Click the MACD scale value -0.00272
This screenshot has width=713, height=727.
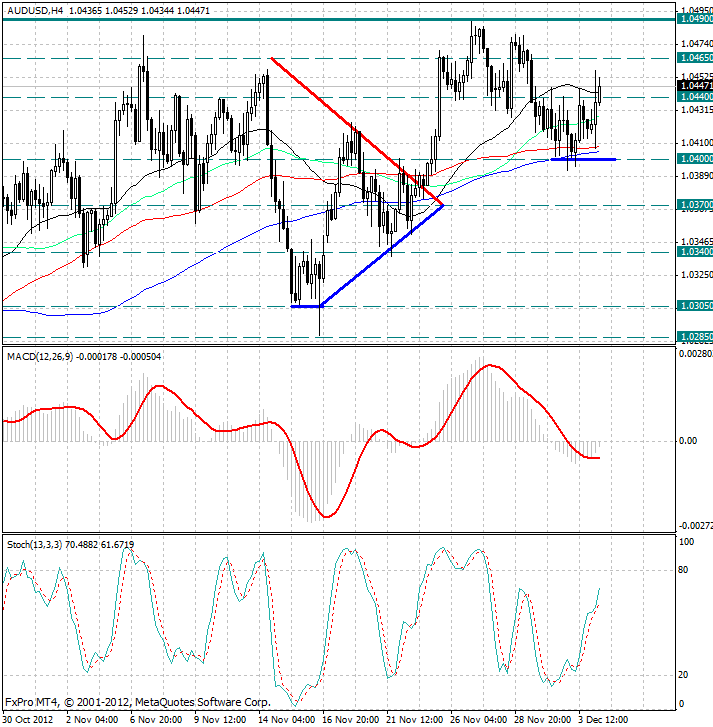tap(696, 526)
